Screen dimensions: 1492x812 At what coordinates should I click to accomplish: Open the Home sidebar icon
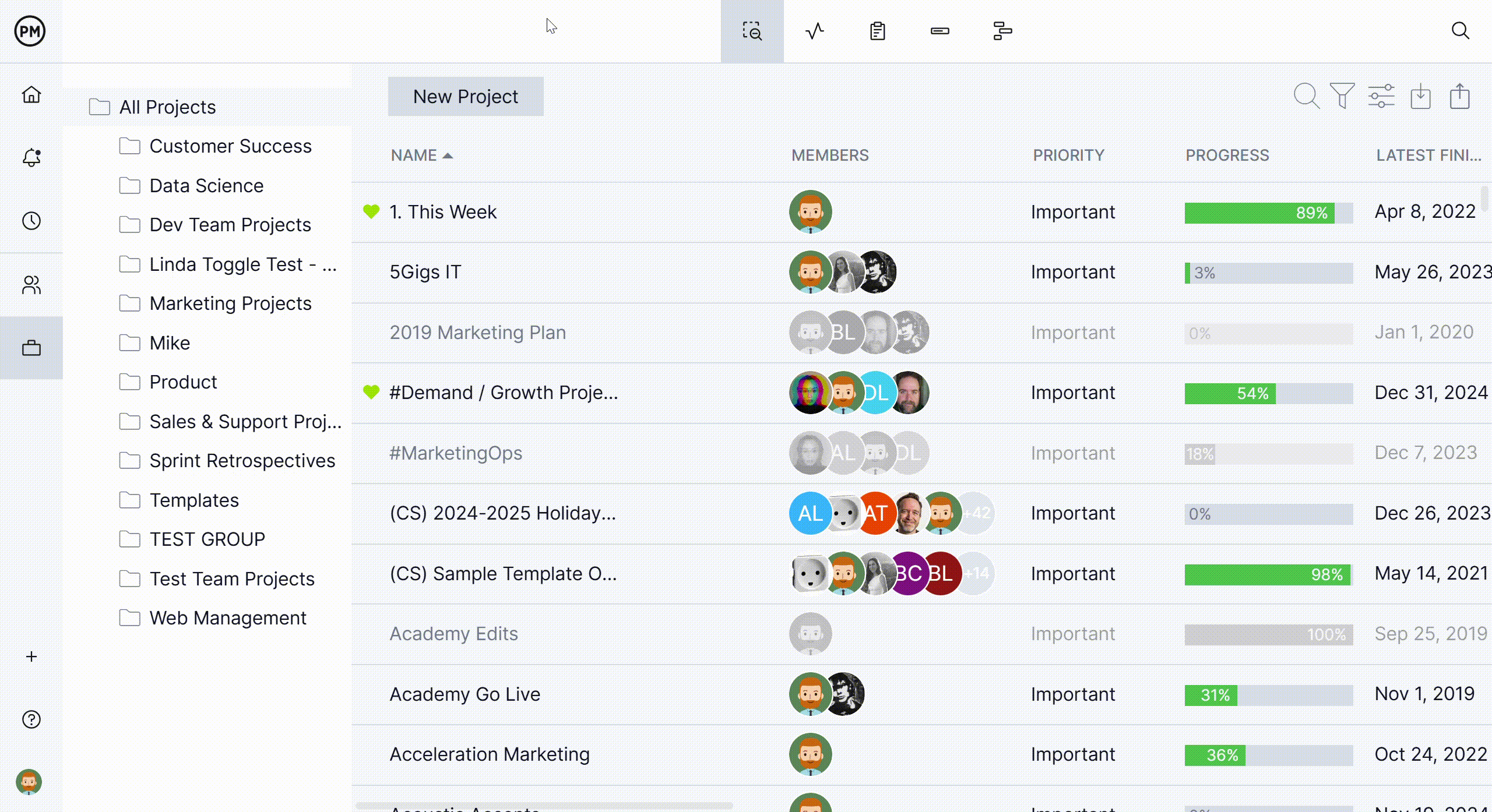click(x=31, y=94)
